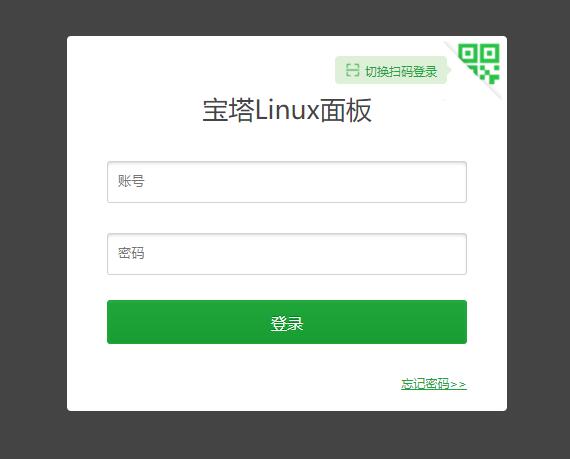Viewport: 570px width, 459px height.
Task: Place cursor at right end of 密码 field
Action: (x=461, y=254)
